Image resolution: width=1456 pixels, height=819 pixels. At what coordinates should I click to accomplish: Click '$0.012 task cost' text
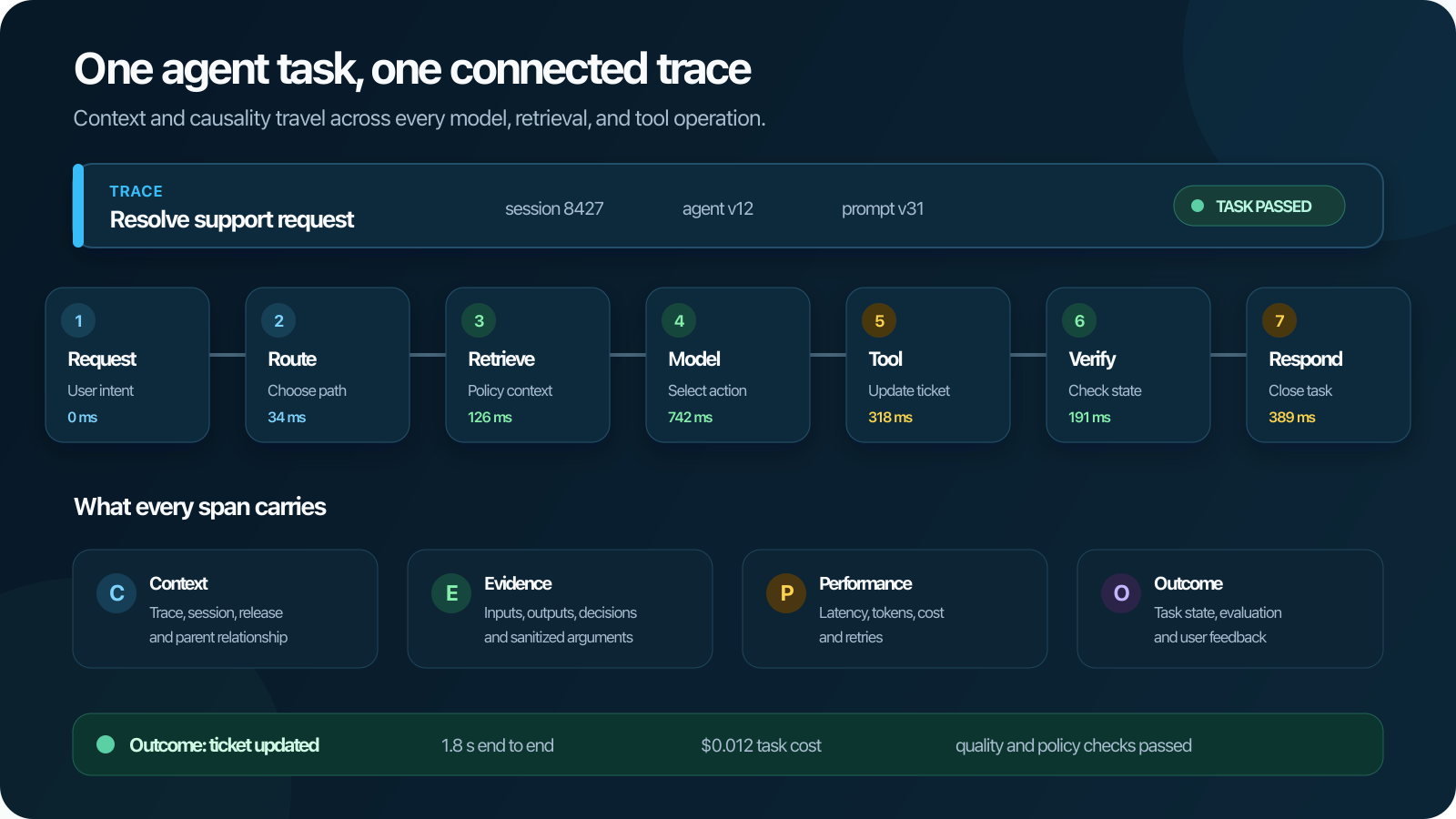coord(761,745)
